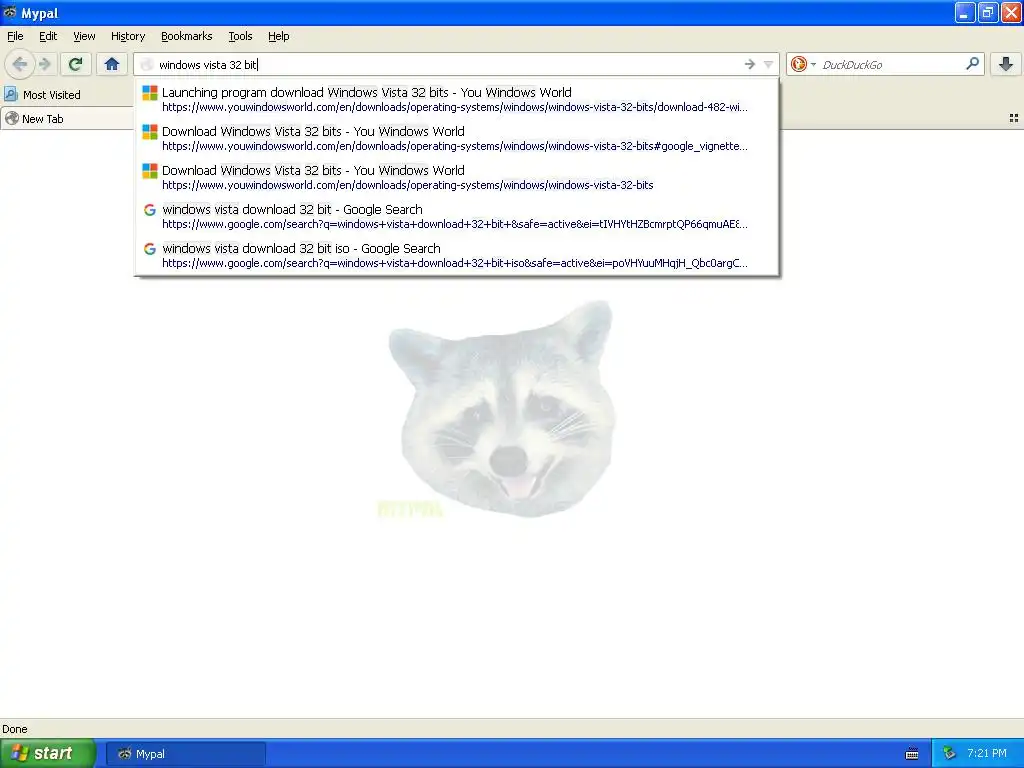Expand the address bar history dropdown

(x=769, y=64)
